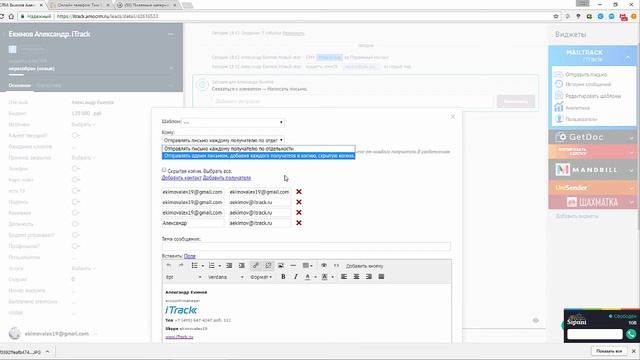Choose 'send each recipient separately' option

pos(259,149)
